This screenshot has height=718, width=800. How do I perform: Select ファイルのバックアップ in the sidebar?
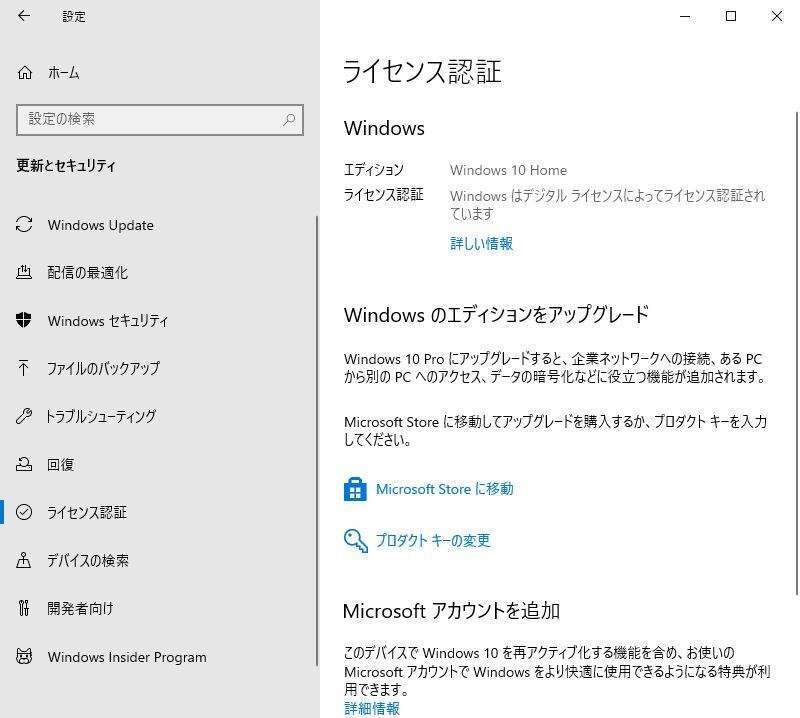158,368
